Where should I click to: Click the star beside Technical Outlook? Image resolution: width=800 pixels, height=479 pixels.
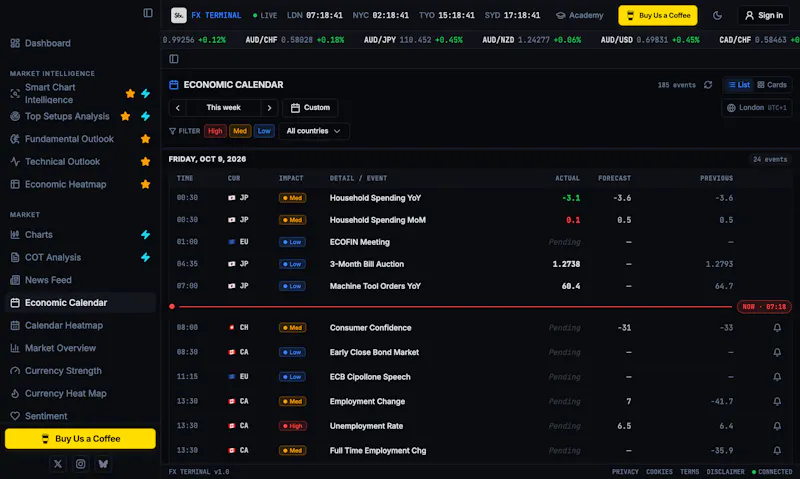145,162
